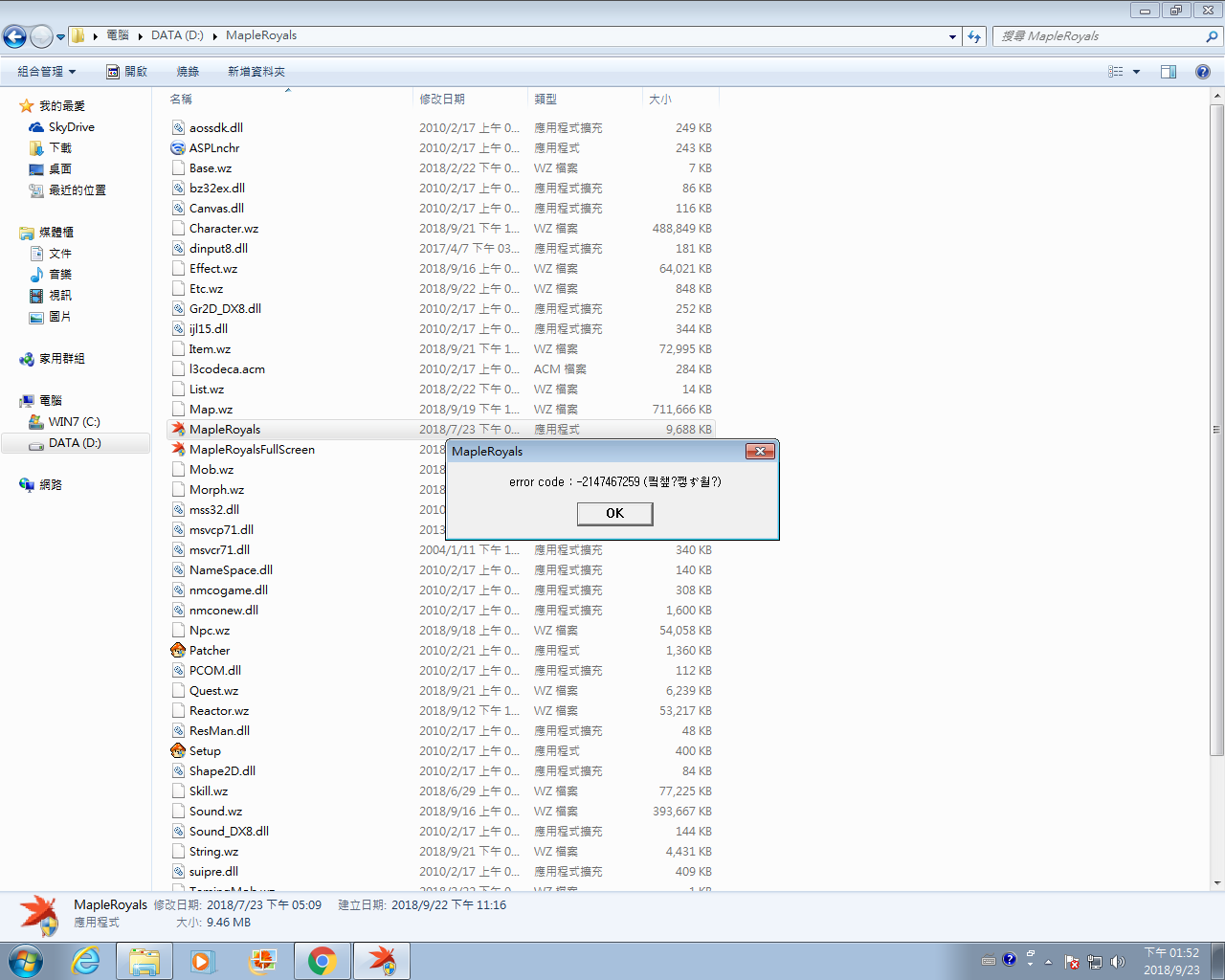
Task: Go back with the Explorer back arrow
Action: [x=15, y=36]
